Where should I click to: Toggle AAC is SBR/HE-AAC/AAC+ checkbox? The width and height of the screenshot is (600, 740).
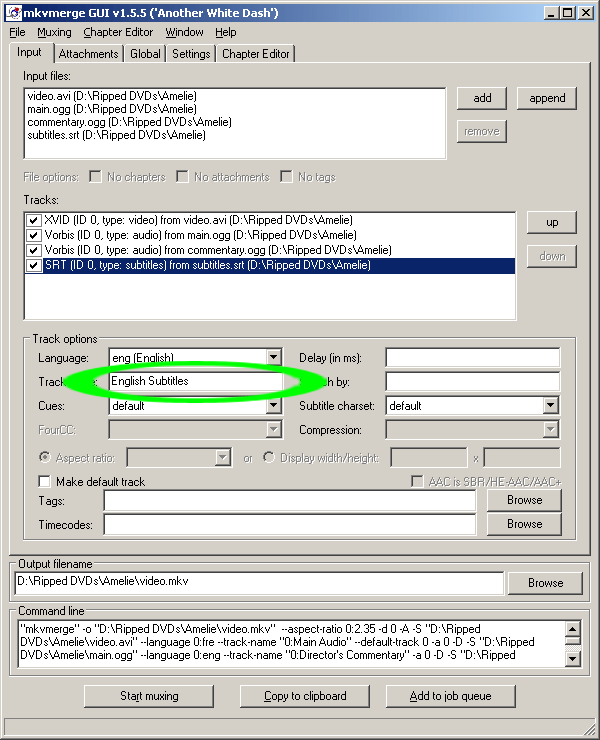(417, 481)
